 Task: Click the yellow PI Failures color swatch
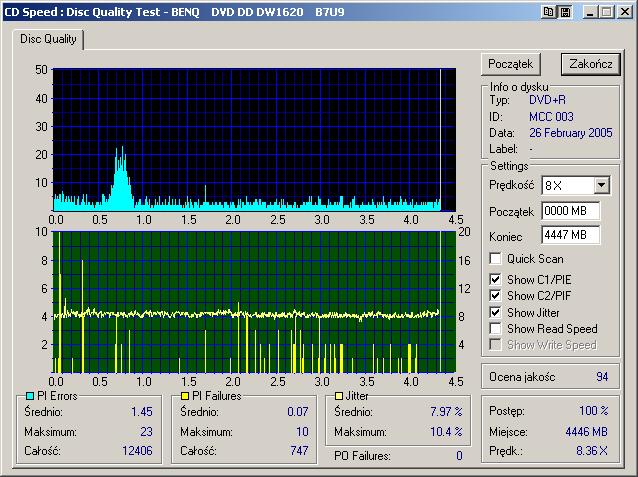(x=185, y=396)
